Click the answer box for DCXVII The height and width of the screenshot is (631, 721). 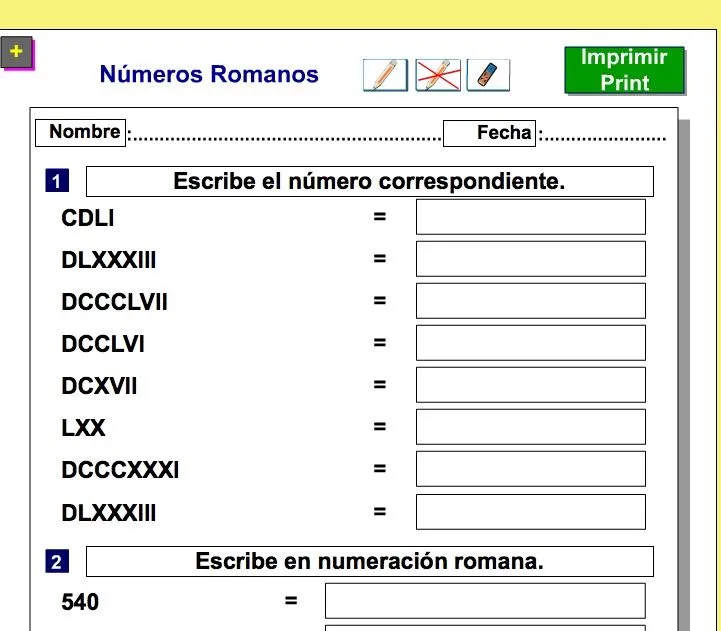(x=531, y=385)
